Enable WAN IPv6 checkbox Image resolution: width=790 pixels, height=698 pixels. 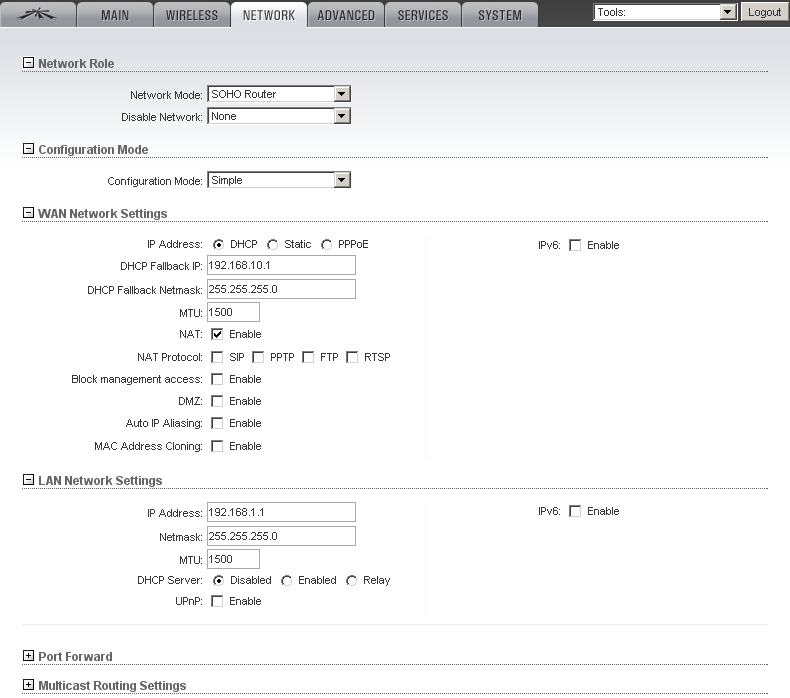(575, 245)
